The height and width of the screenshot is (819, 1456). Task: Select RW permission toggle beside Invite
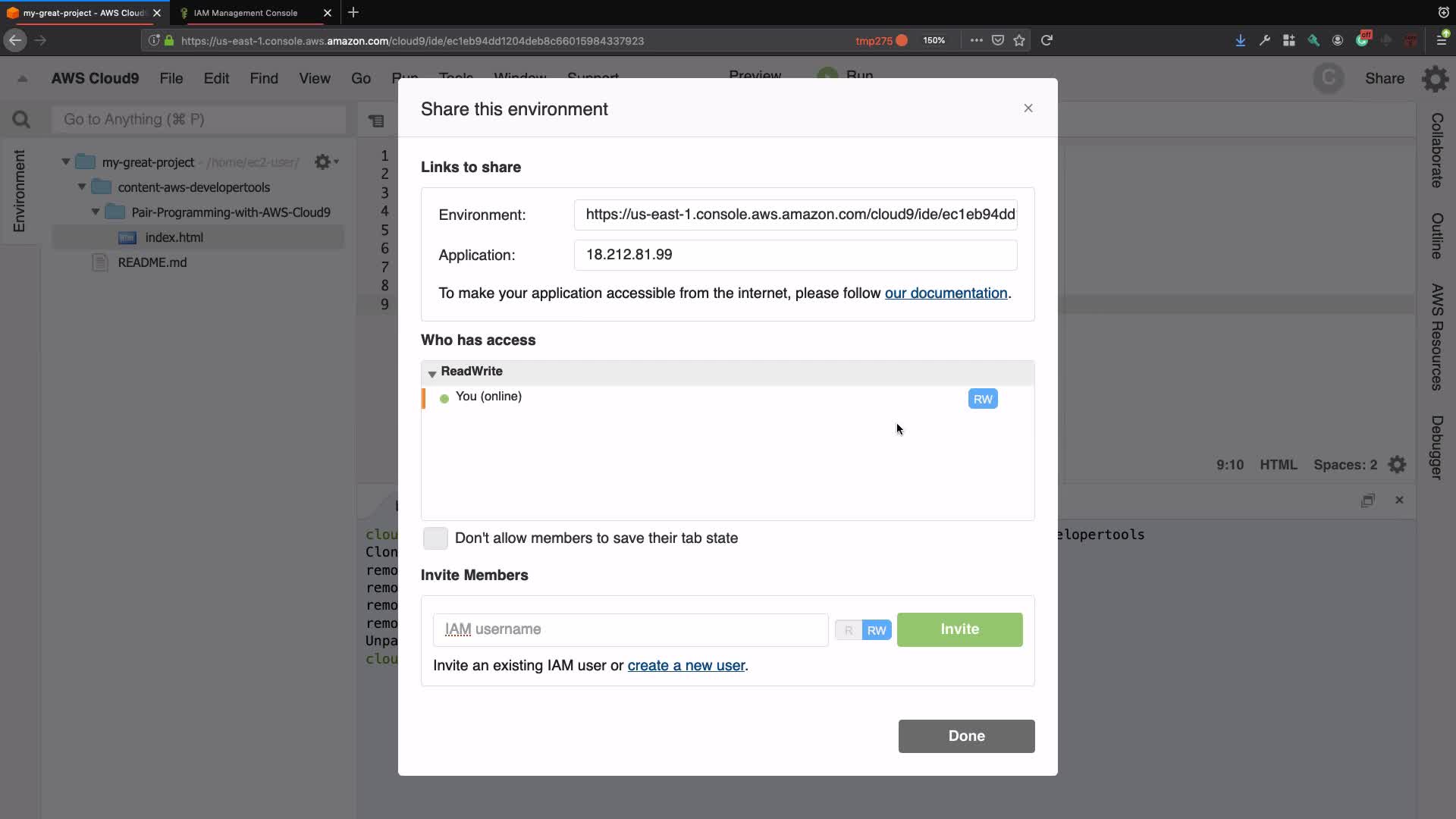coord(877,630)
